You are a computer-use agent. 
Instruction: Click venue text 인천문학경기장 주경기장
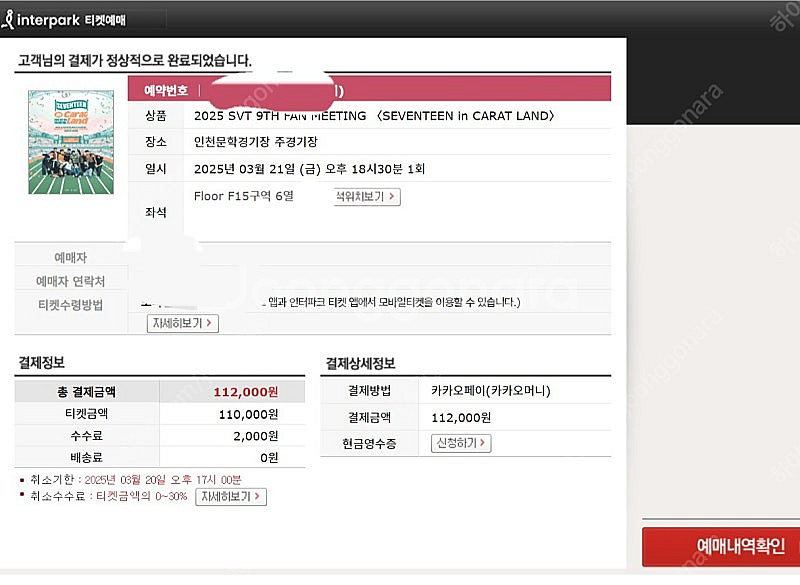click(x=256, y=142)
